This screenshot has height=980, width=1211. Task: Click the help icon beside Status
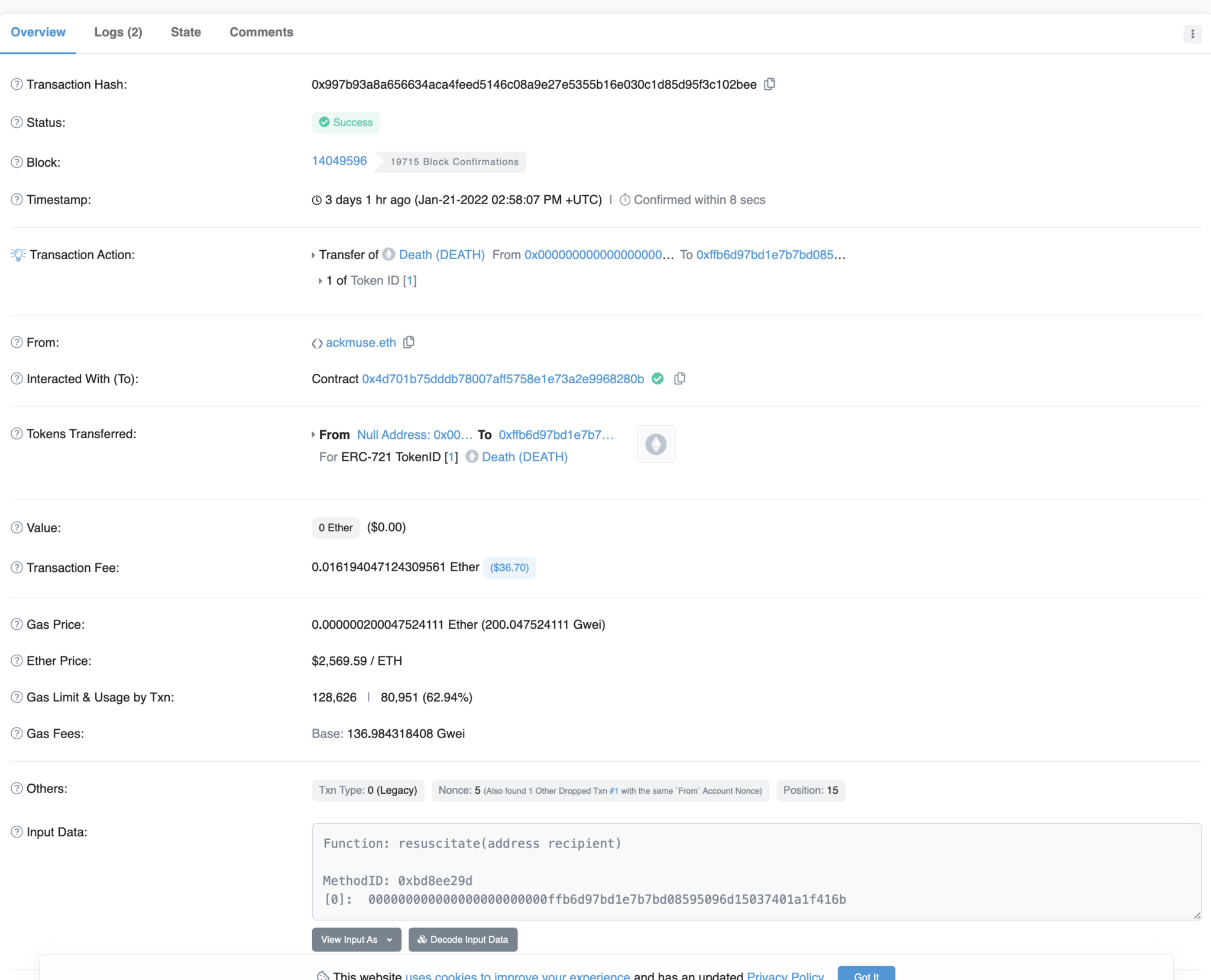coord(17,122)
